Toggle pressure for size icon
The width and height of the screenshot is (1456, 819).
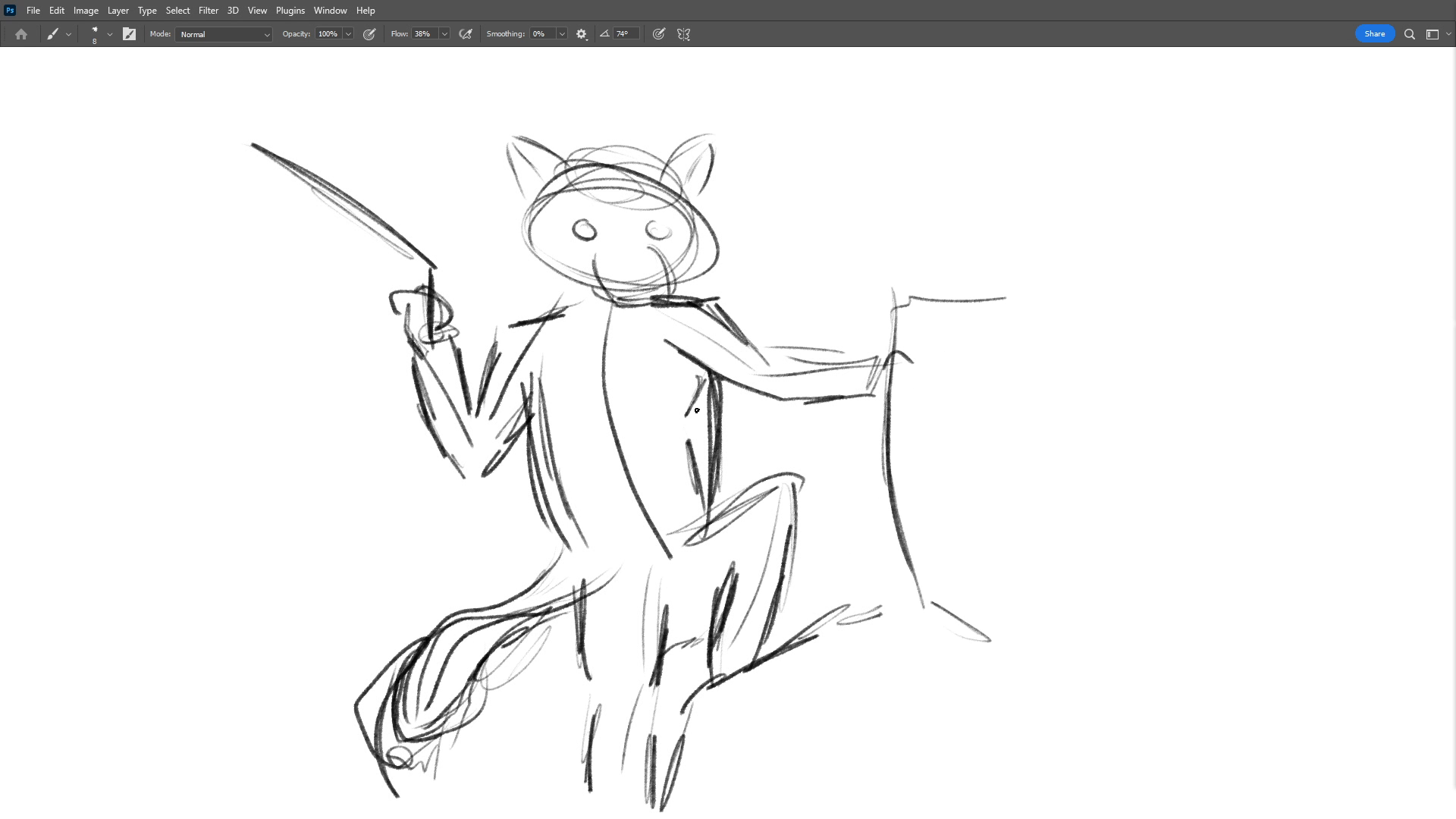tap(659, 34)
